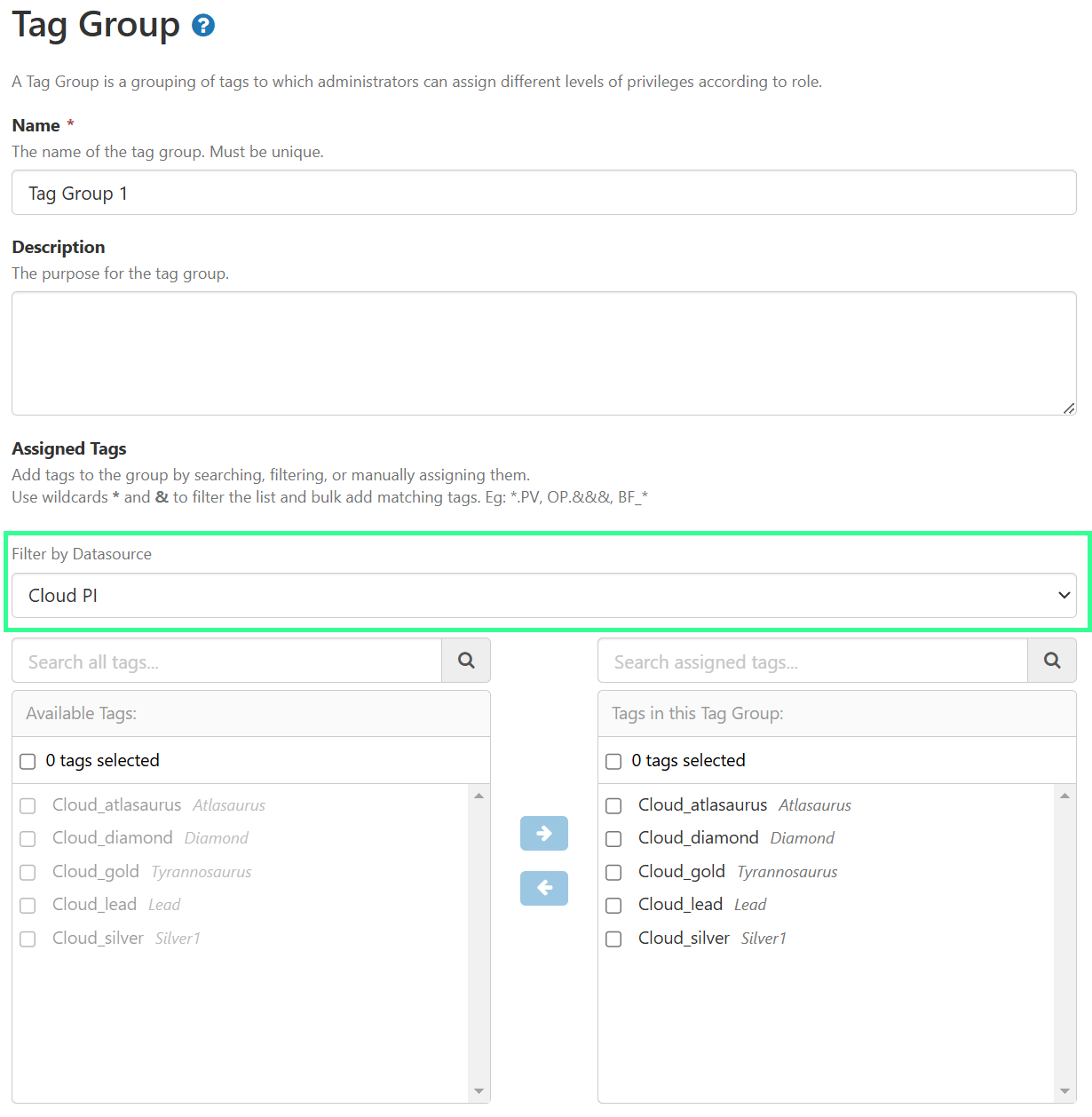Screen dimensions: 1092x1117
Task: Check the Cloud_gold tag in Available Tags
Action: pos(27,872)
